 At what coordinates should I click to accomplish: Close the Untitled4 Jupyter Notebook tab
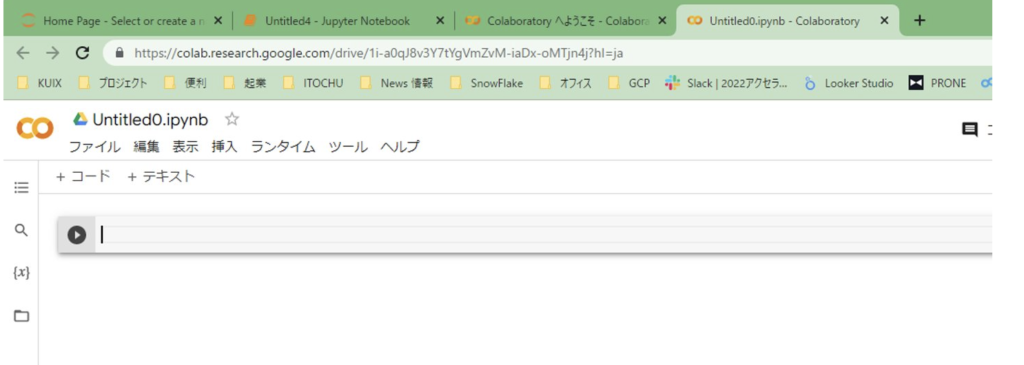(x=440, y=21)
